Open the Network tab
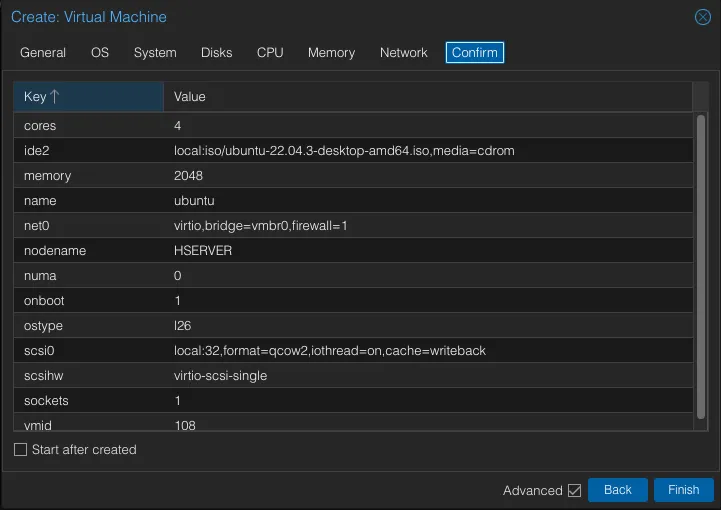 coord(403,53)
